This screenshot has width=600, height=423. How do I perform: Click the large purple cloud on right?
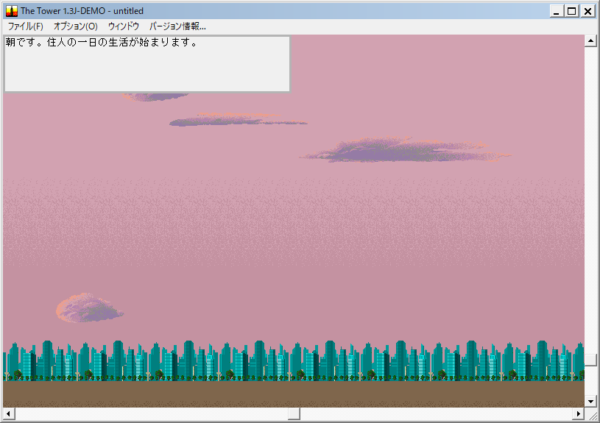click(x=405, y=151)
